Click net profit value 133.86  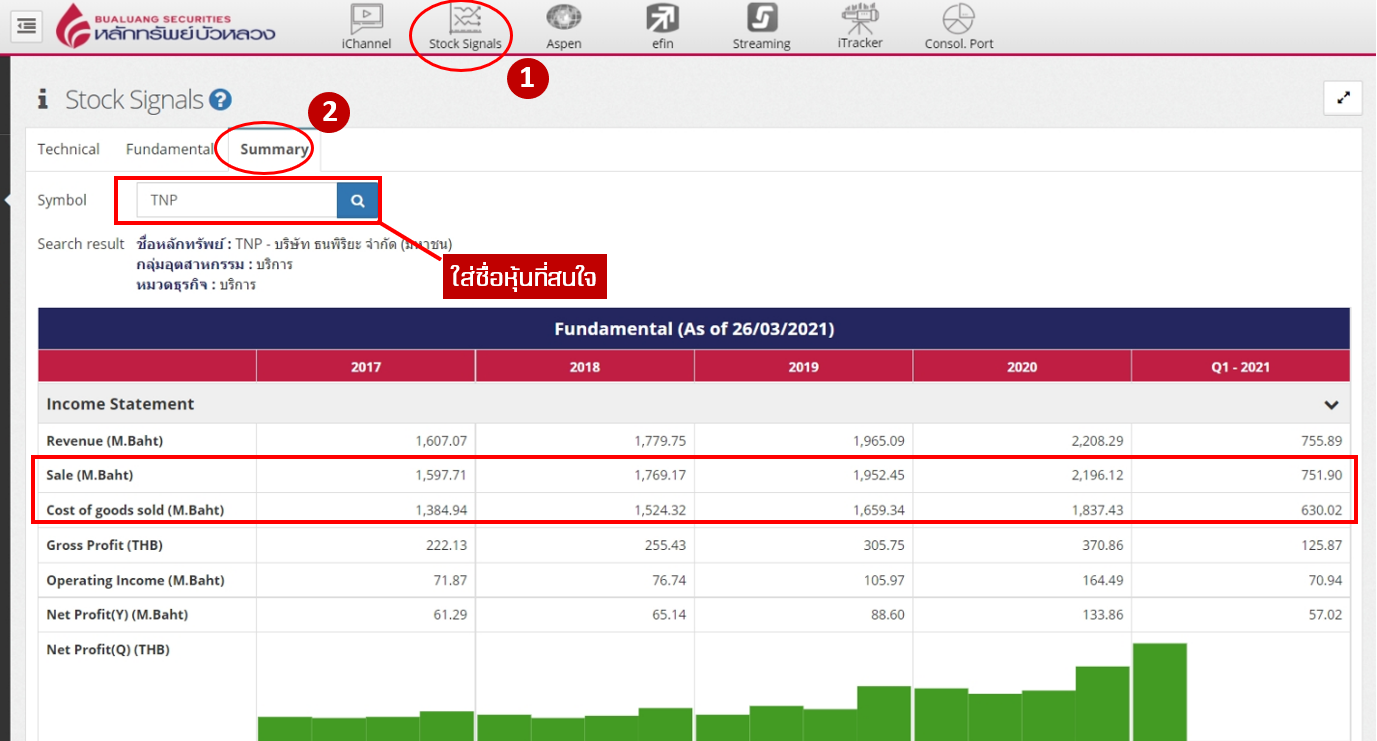(1103, 614)
